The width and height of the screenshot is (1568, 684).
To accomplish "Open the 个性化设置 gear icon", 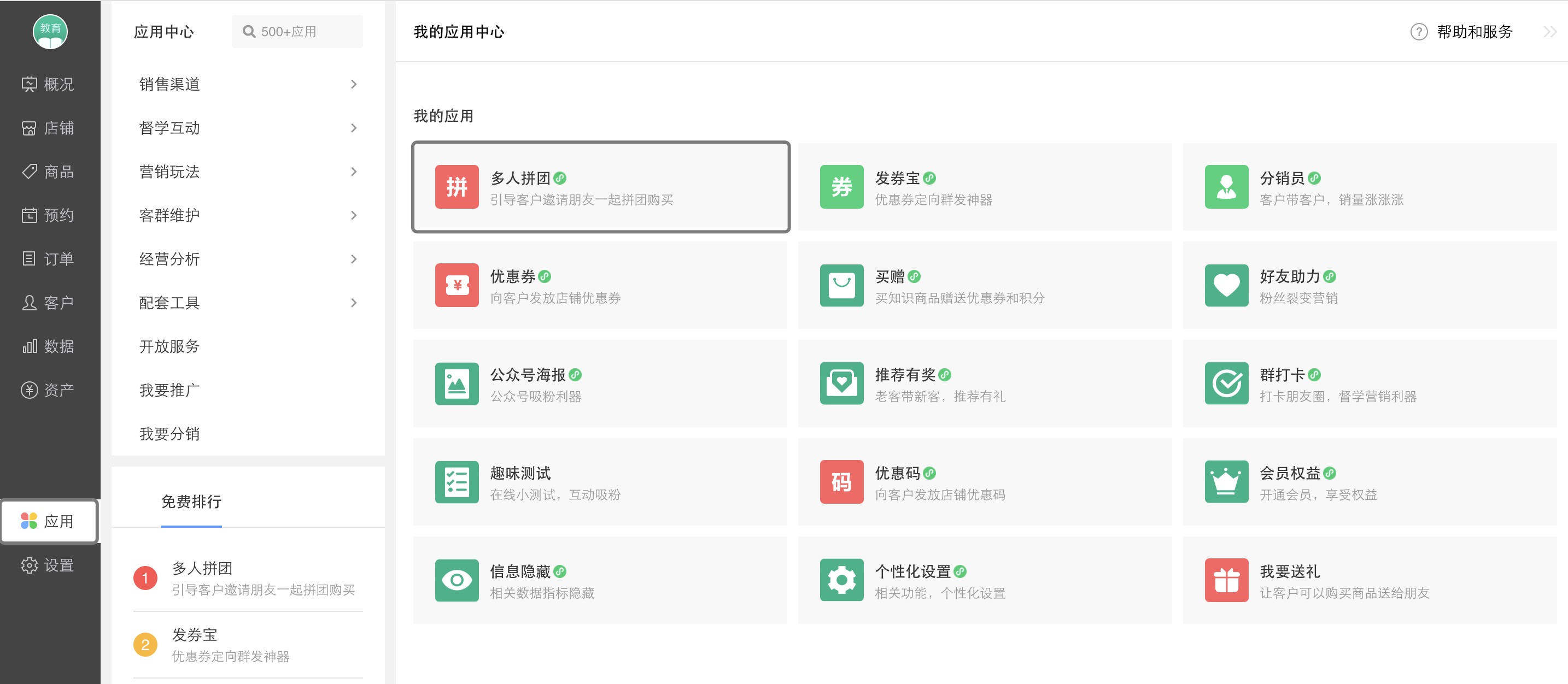I will (841, 581).
